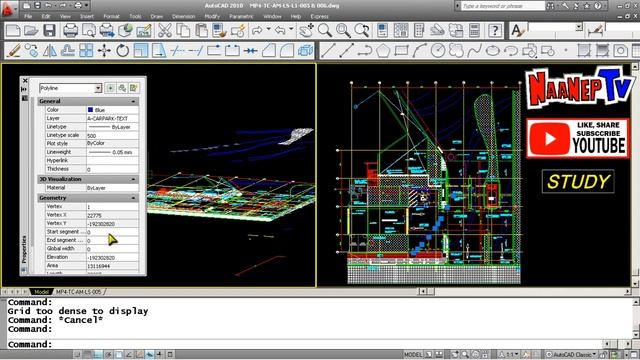Select the Circle draw tool
The height and width of the screenshot is (360, 640).
coord(438,51)
